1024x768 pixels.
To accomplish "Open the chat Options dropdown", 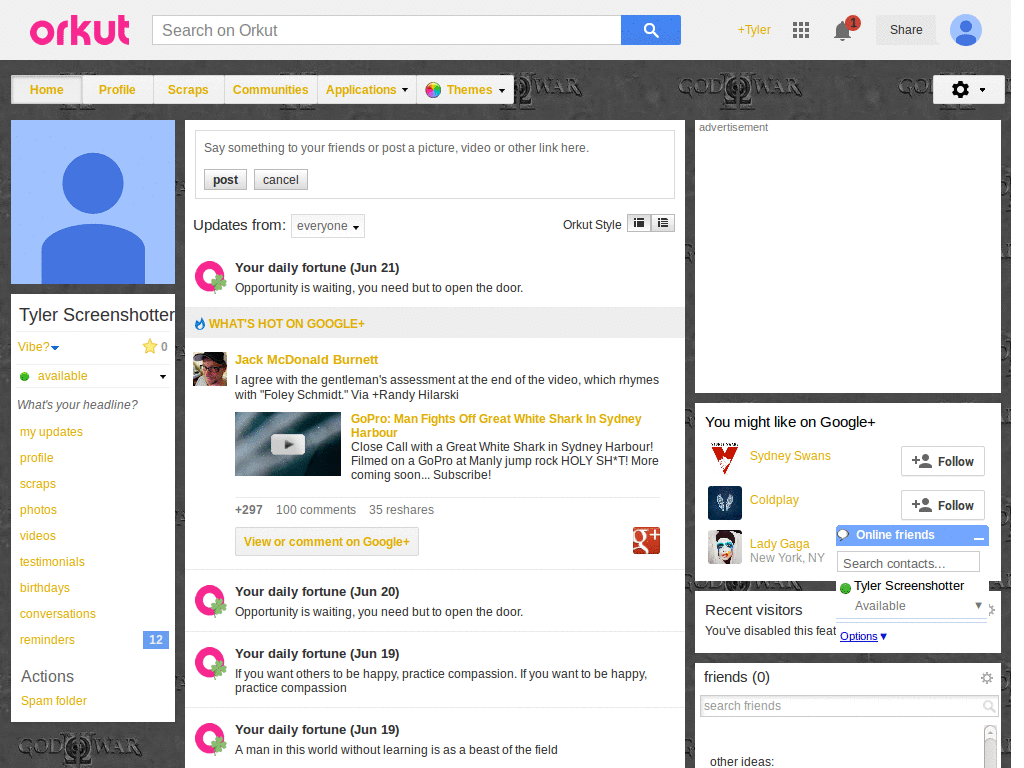I will tap(863, 636).
